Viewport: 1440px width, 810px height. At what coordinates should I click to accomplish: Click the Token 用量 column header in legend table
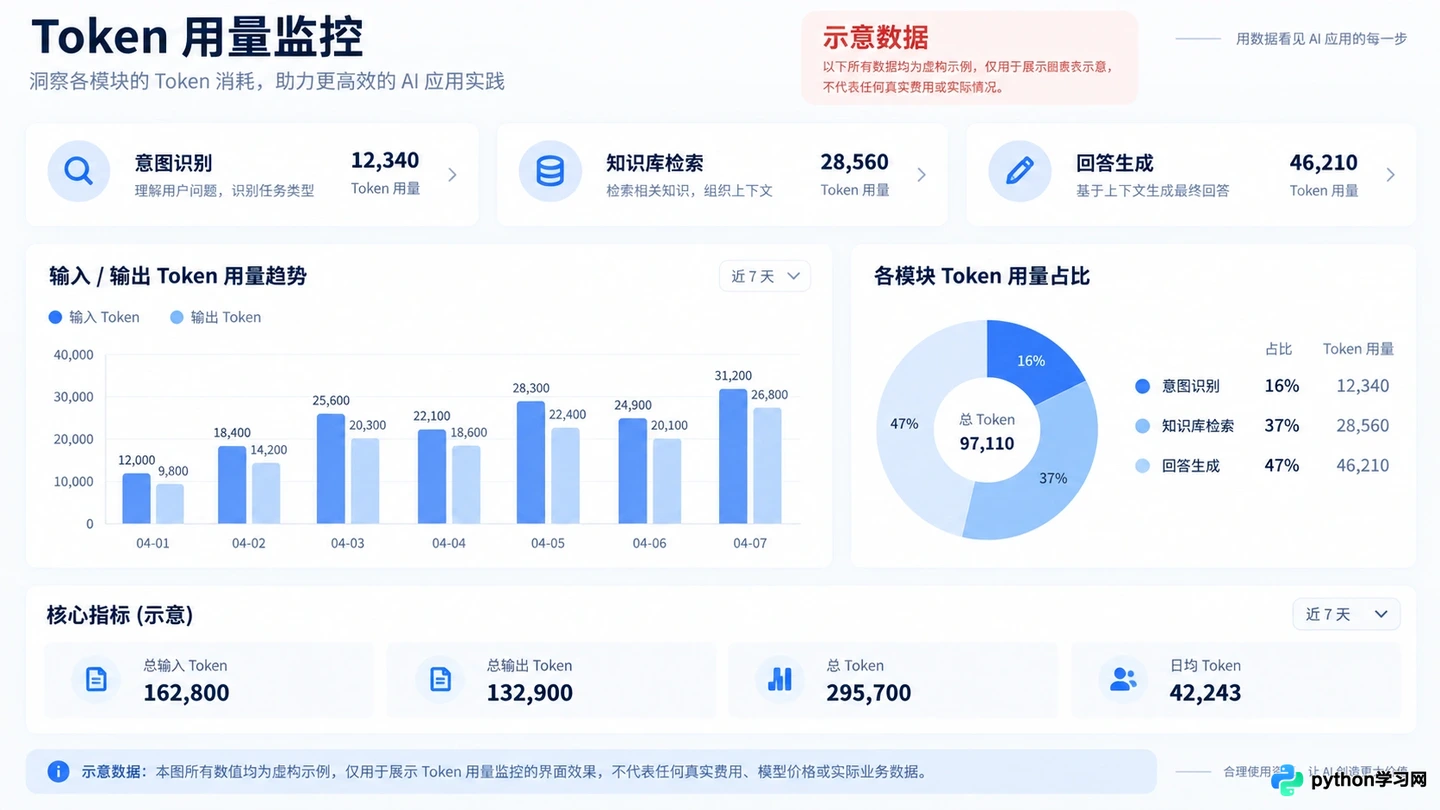1358,349
